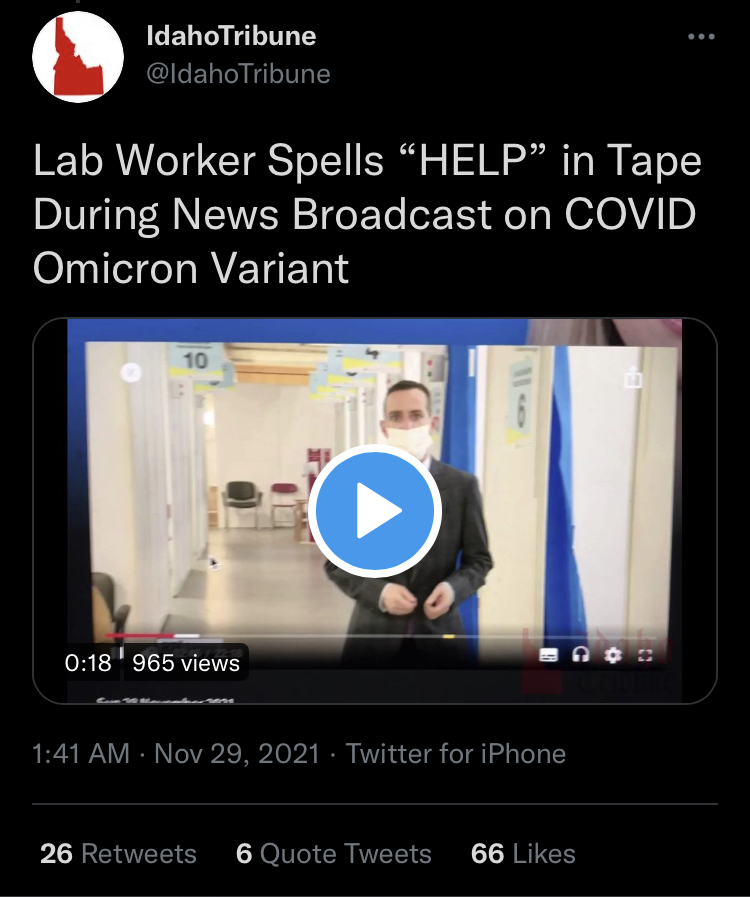View the 26 Retweets list

(118, 854)
